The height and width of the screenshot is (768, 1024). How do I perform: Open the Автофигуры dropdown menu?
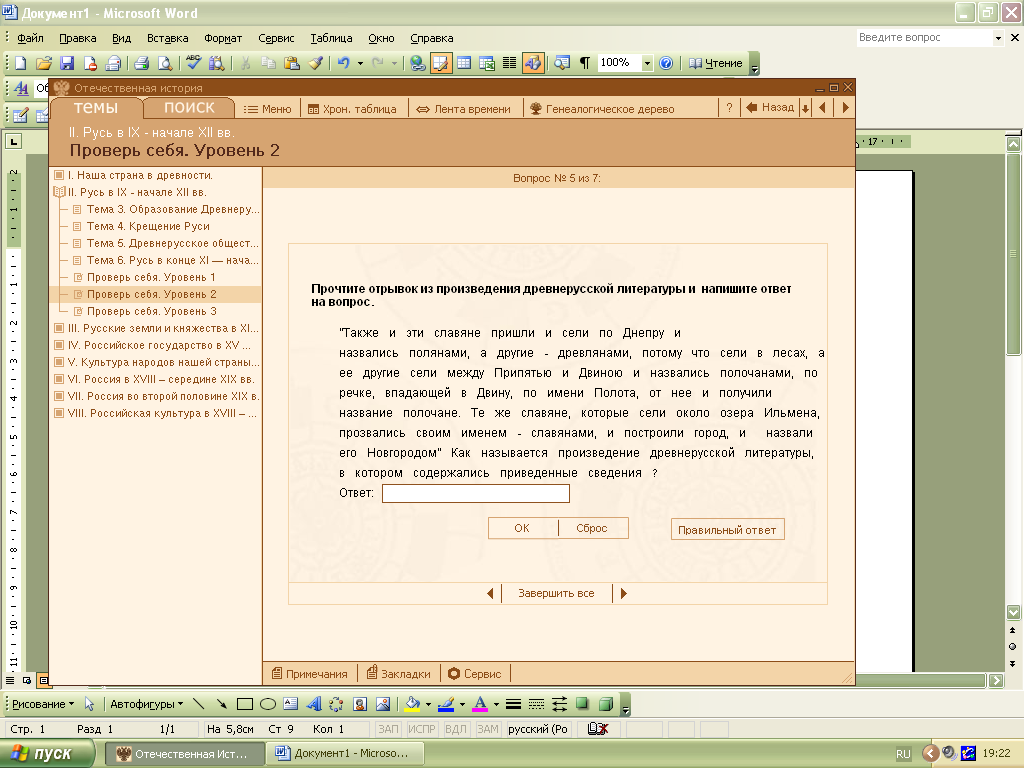click(146, 704)
